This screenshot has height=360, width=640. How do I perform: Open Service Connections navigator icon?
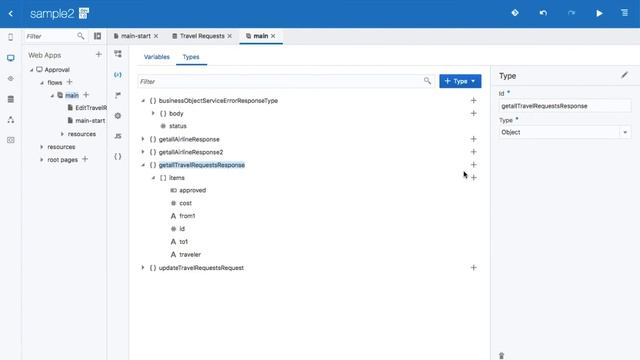(x=11, y=78)
